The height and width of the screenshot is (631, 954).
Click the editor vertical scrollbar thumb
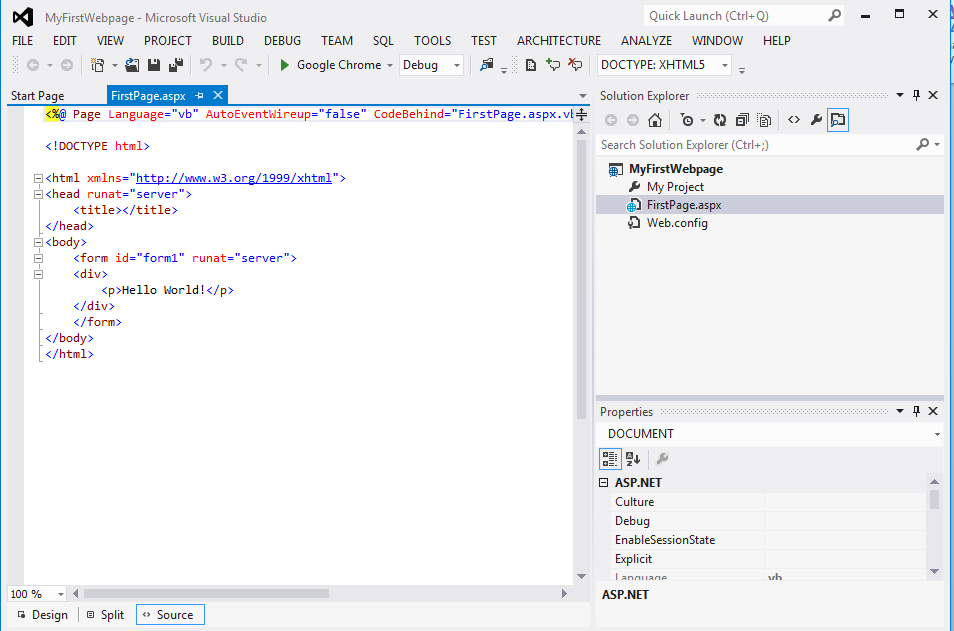(x=582, y=279)
